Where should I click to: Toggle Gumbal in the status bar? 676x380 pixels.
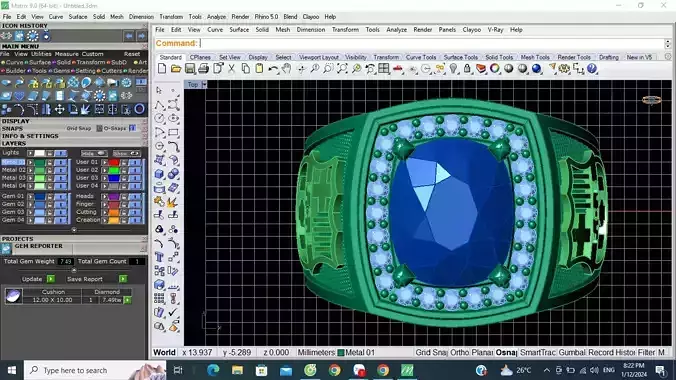click(x=572, y=352)
